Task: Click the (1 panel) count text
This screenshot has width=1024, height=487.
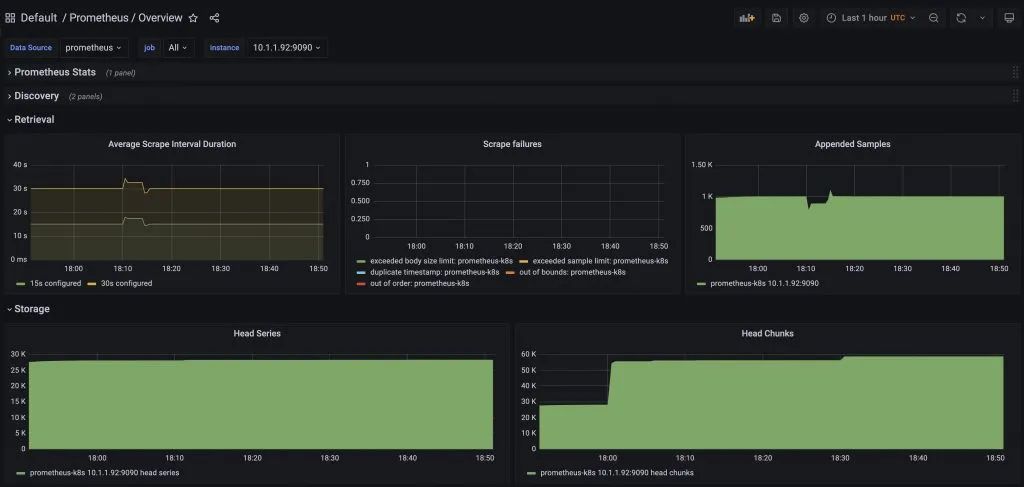Action: [x=120, y=73]
